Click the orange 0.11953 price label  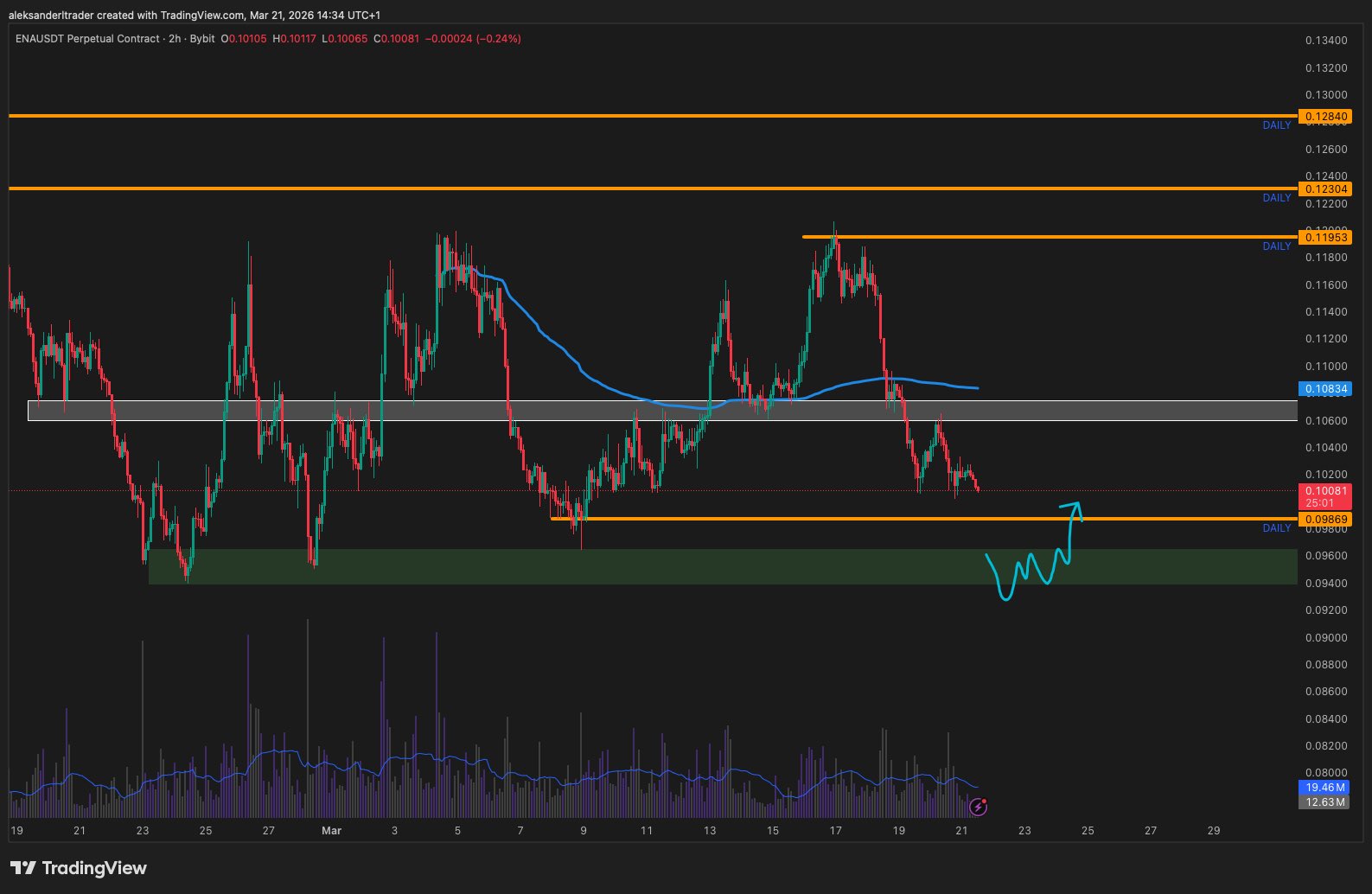click(x=1324, y=237)
